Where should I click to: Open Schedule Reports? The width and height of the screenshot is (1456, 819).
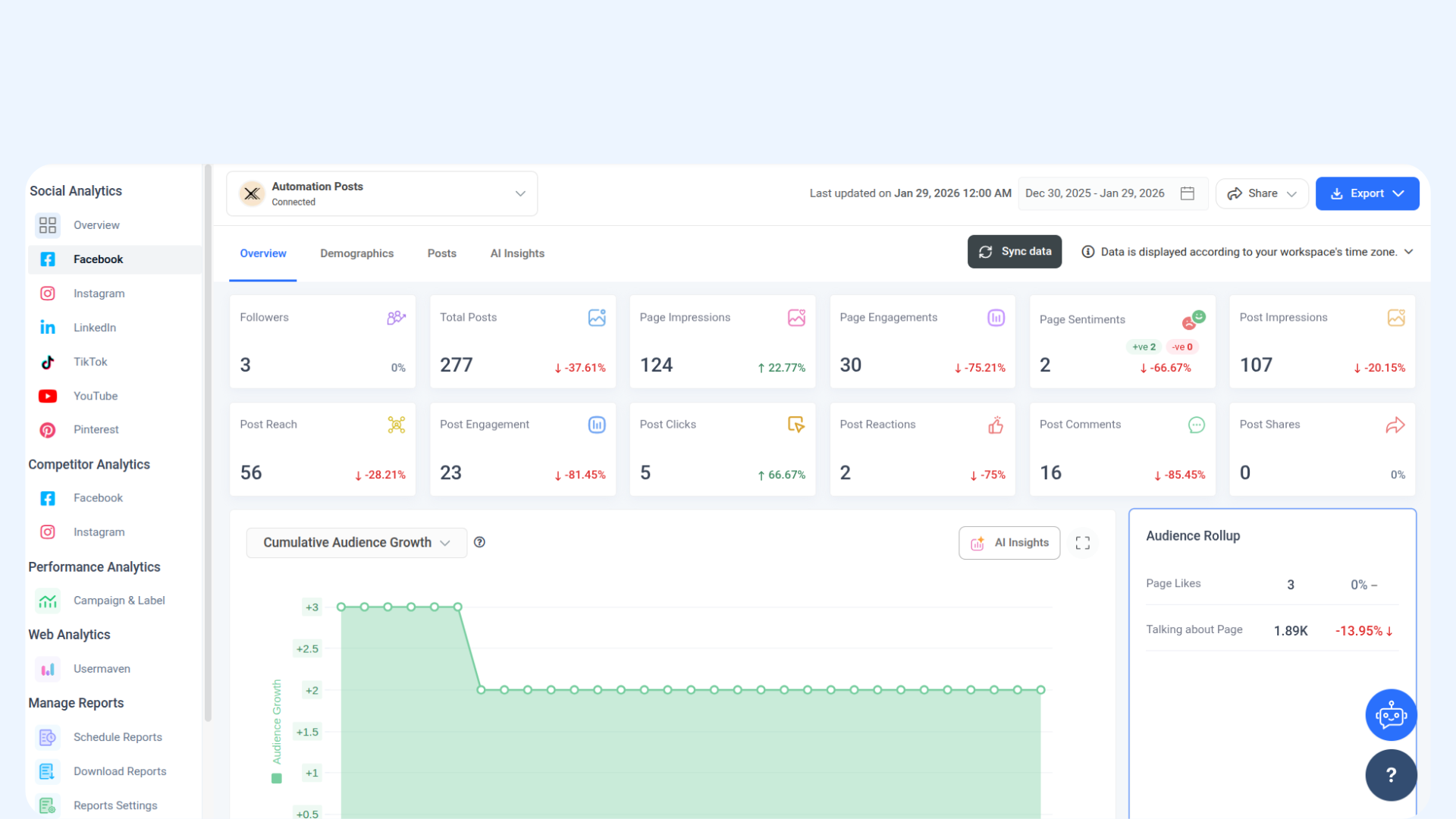118,737
